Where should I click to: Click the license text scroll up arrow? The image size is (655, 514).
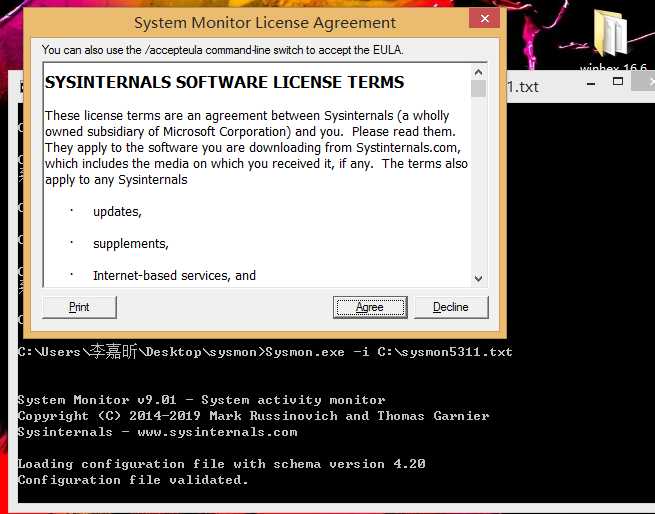tap(479, 72)
